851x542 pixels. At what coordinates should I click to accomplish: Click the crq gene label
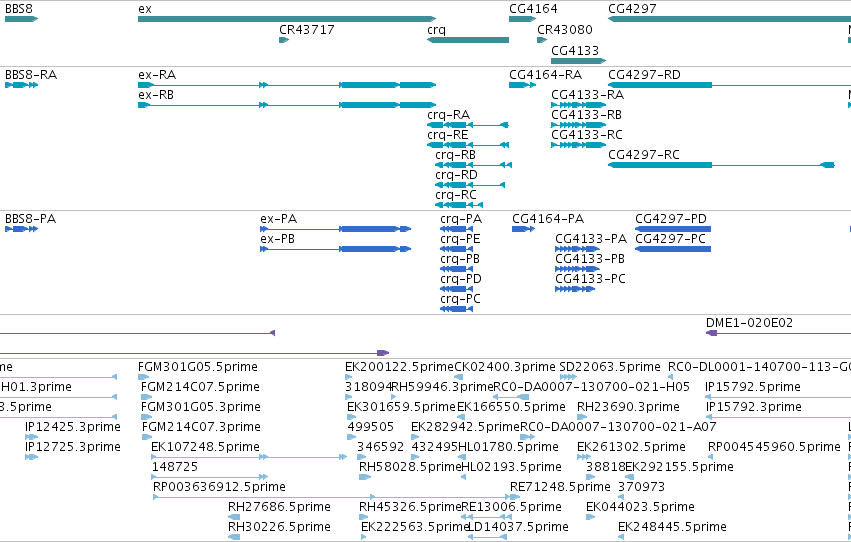pos(436,30)
